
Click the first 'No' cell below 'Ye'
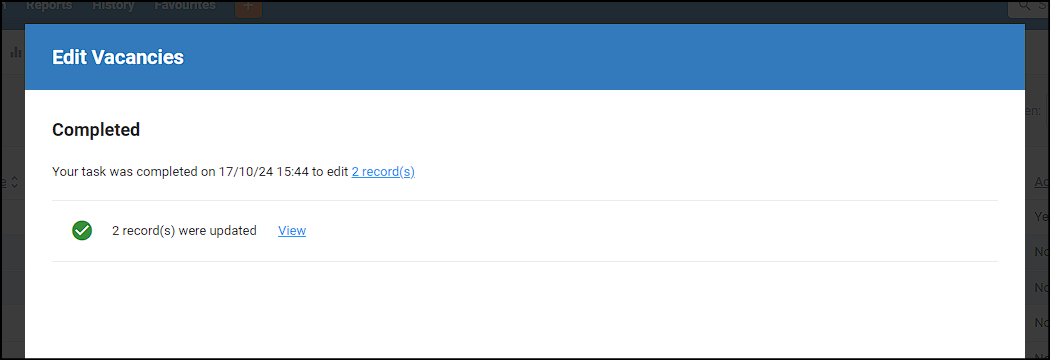click(x=1041, y=252)
